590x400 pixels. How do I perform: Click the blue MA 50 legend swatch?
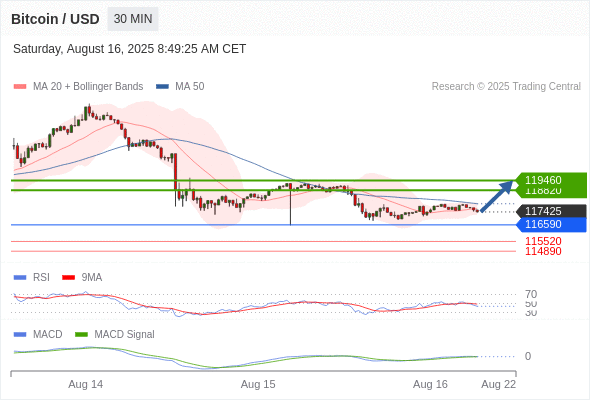point(163,87)
